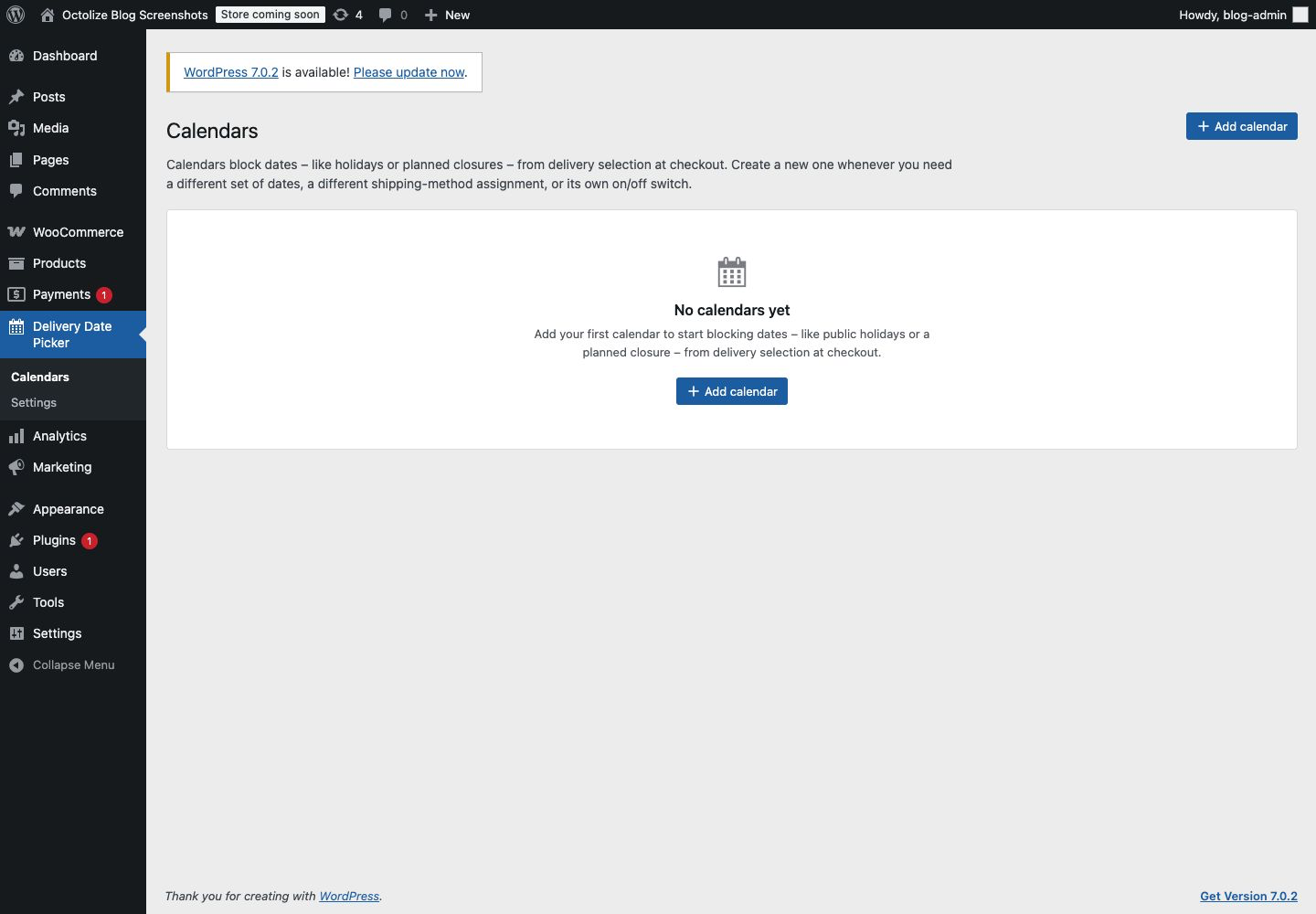Click the Howdy, blog-admin account text

pos(1233,15)
